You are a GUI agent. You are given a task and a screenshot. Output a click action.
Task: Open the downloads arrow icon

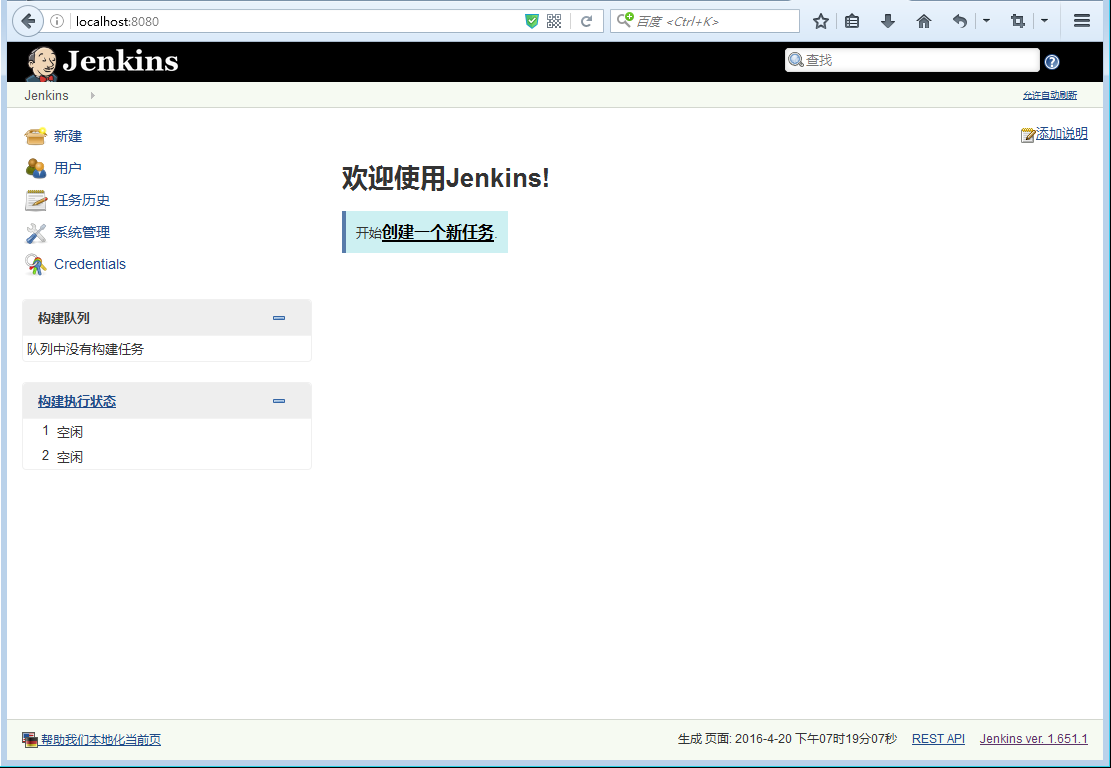(888, 21)
